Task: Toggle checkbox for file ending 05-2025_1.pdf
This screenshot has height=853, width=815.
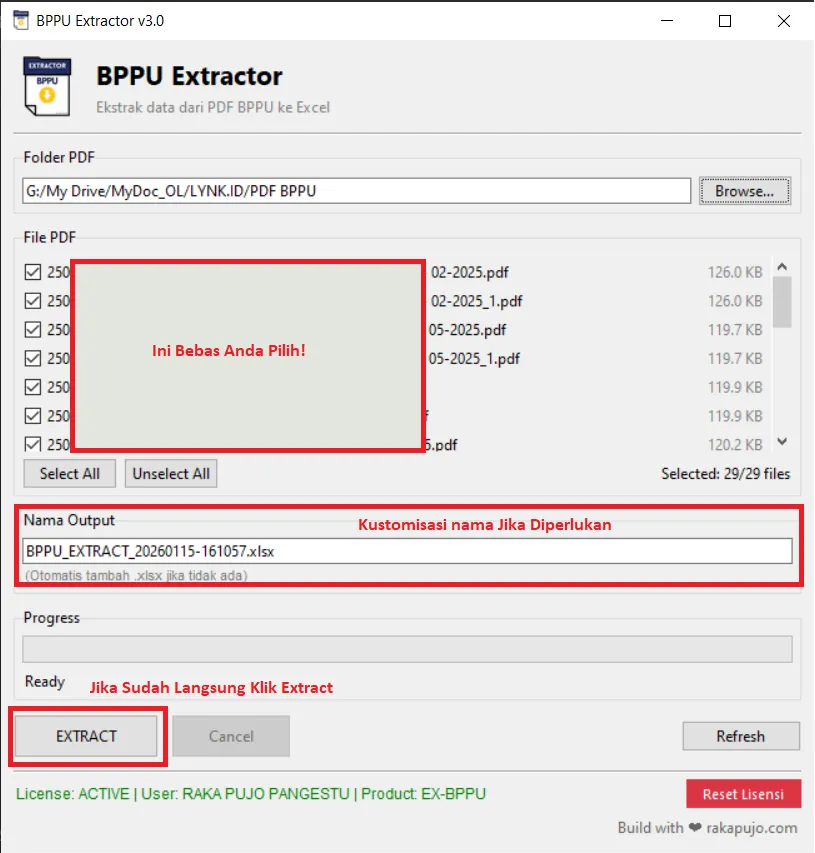Action: coord(33,358)
